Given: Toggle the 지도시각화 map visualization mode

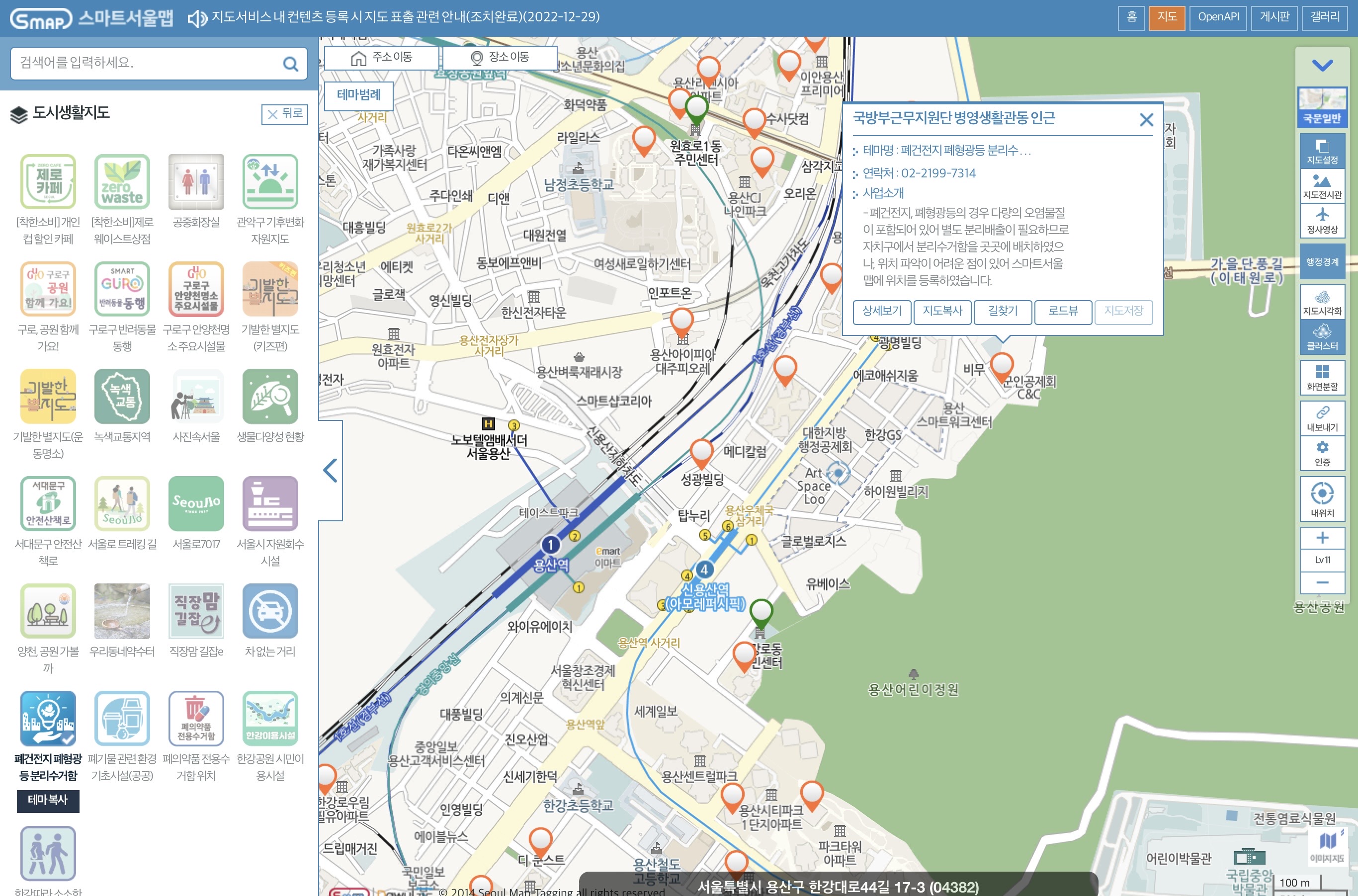Looking at the screenshot, I should coord(1322,303).
